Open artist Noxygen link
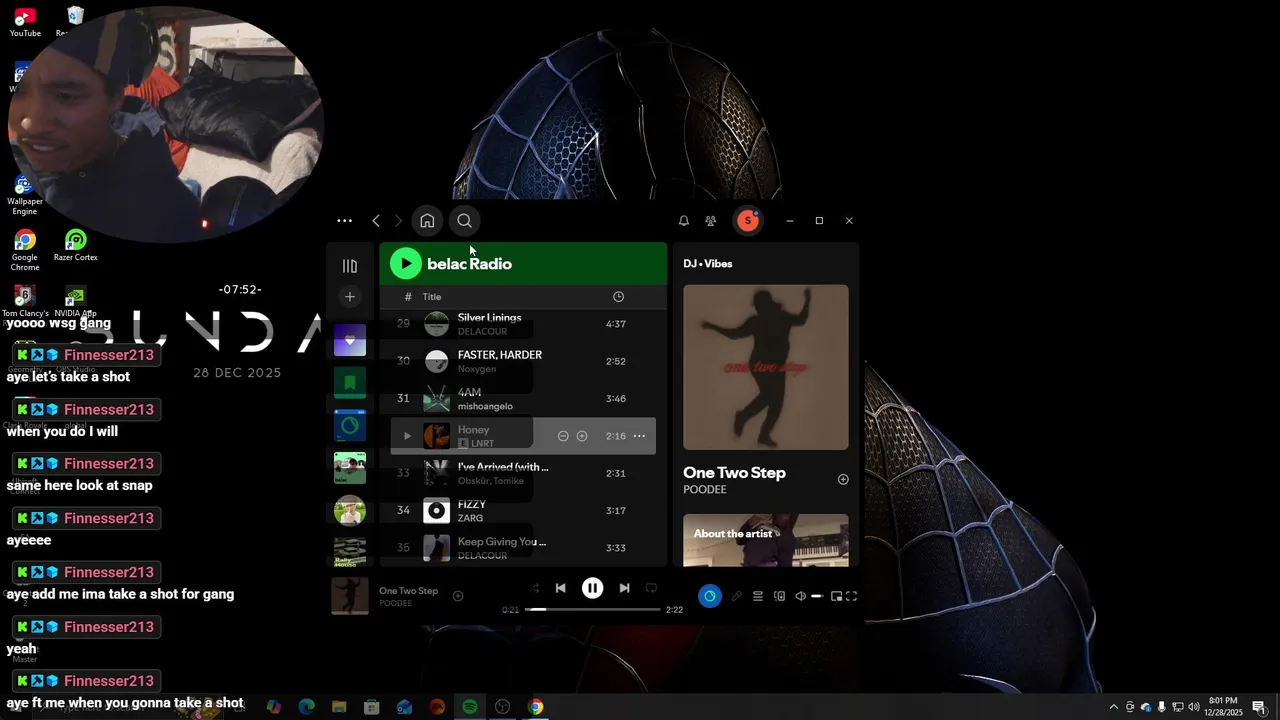Image resolution: width=1280 pixels, height=720 pixels. (x=477, y=369)
